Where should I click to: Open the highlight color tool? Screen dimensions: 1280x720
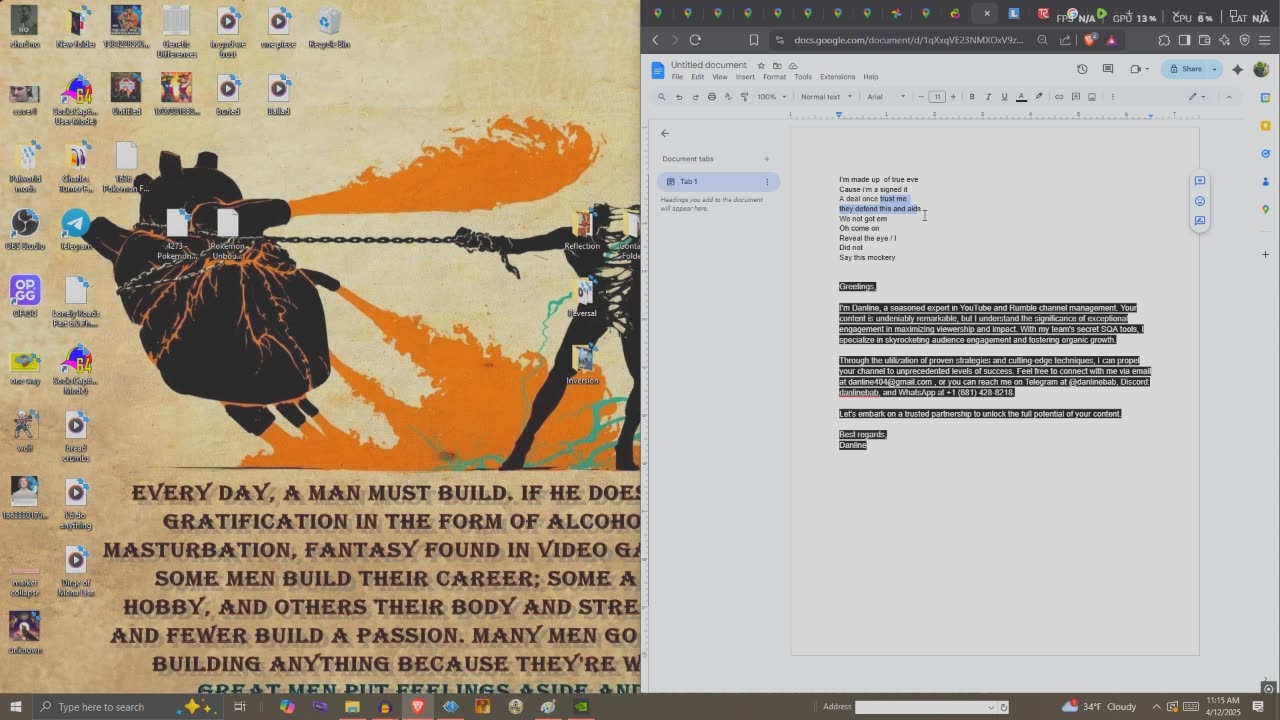tap(1039, 97)
